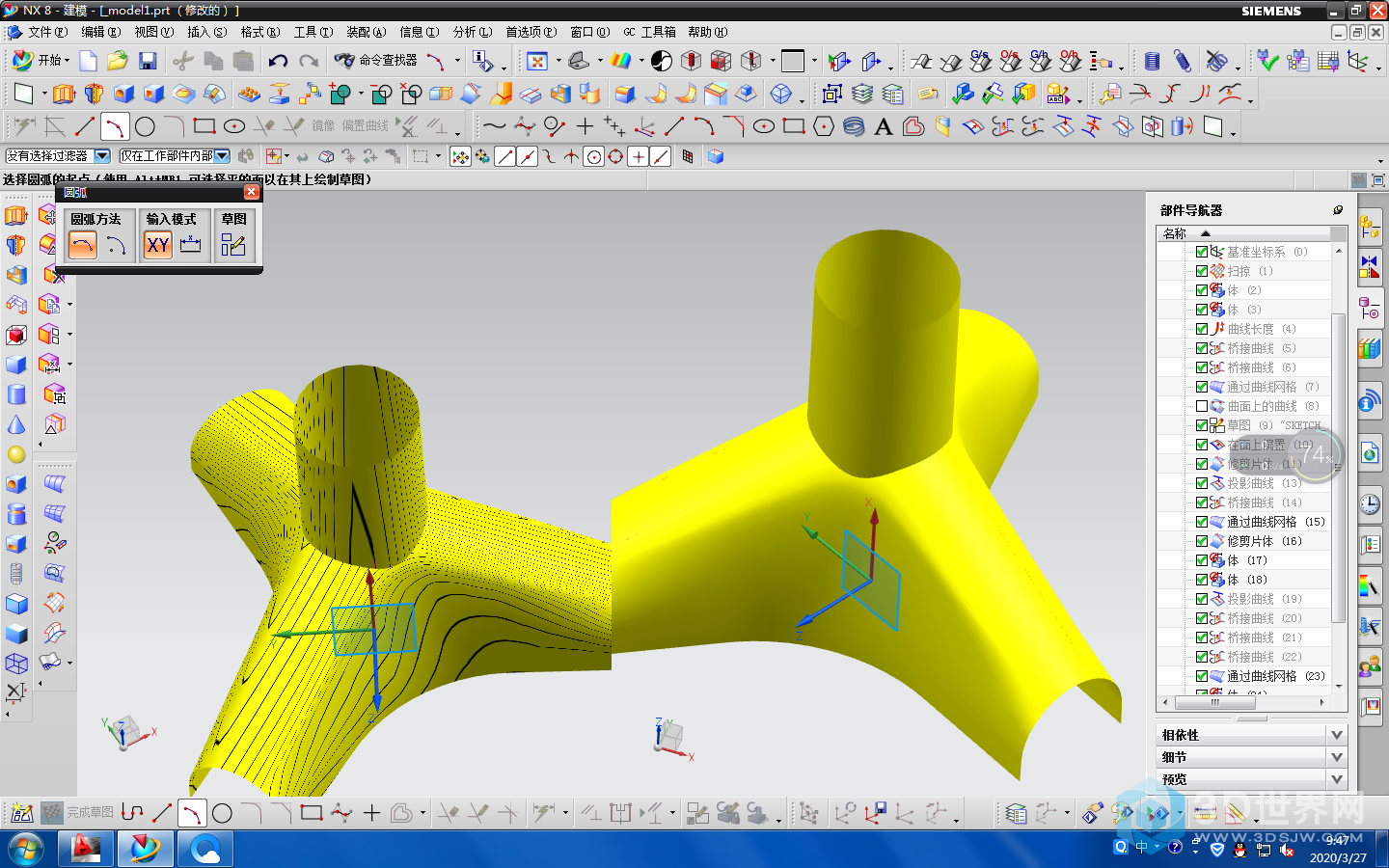Open the History clock tab
Viewport: 1389px width, 868px height.
(1370, 504)
